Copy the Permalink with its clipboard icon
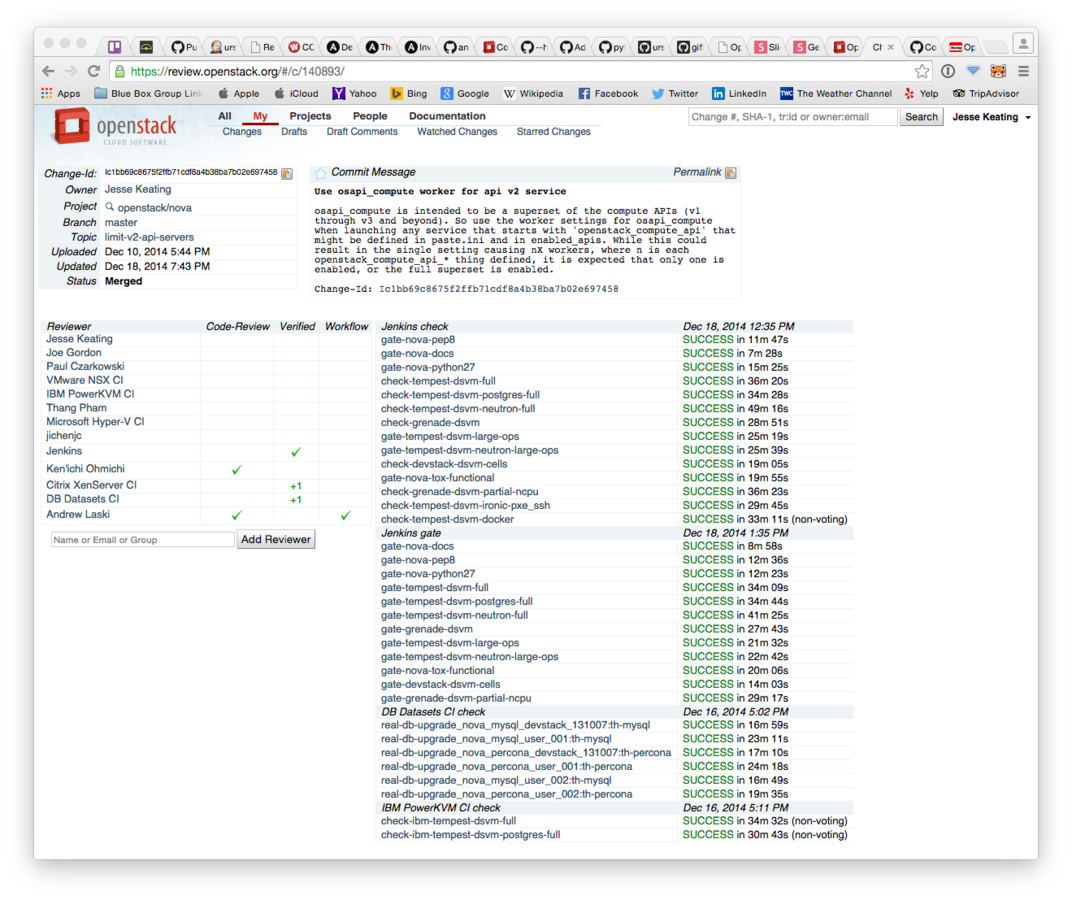Screen dimensions: 1072x900 pyautogui.click(x=731, y=173)
